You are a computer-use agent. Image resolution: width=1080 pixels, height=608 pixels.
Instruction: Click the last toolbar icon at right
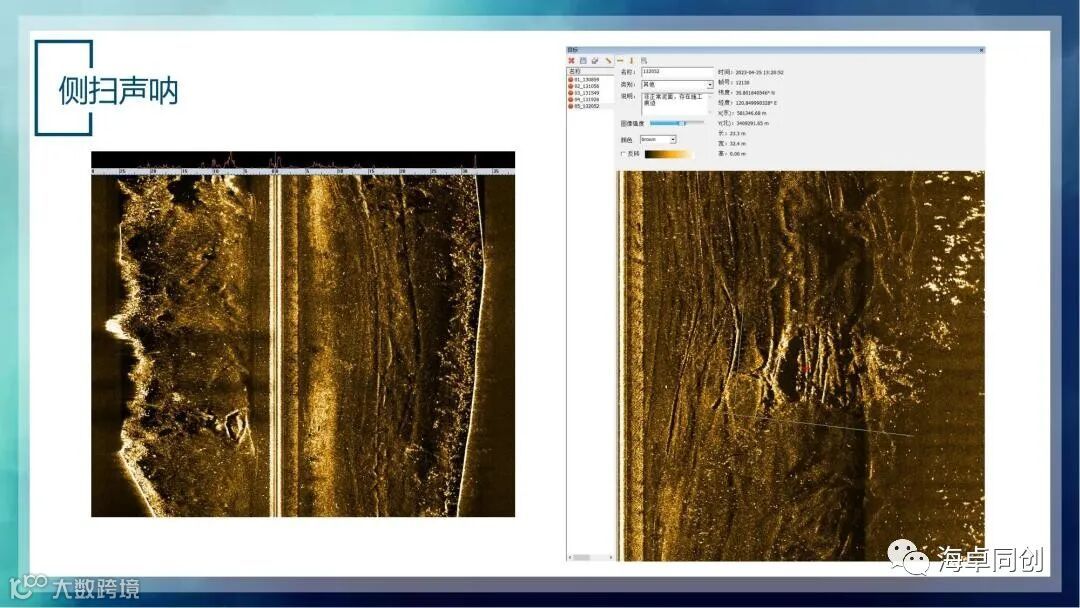pos(644,61)
